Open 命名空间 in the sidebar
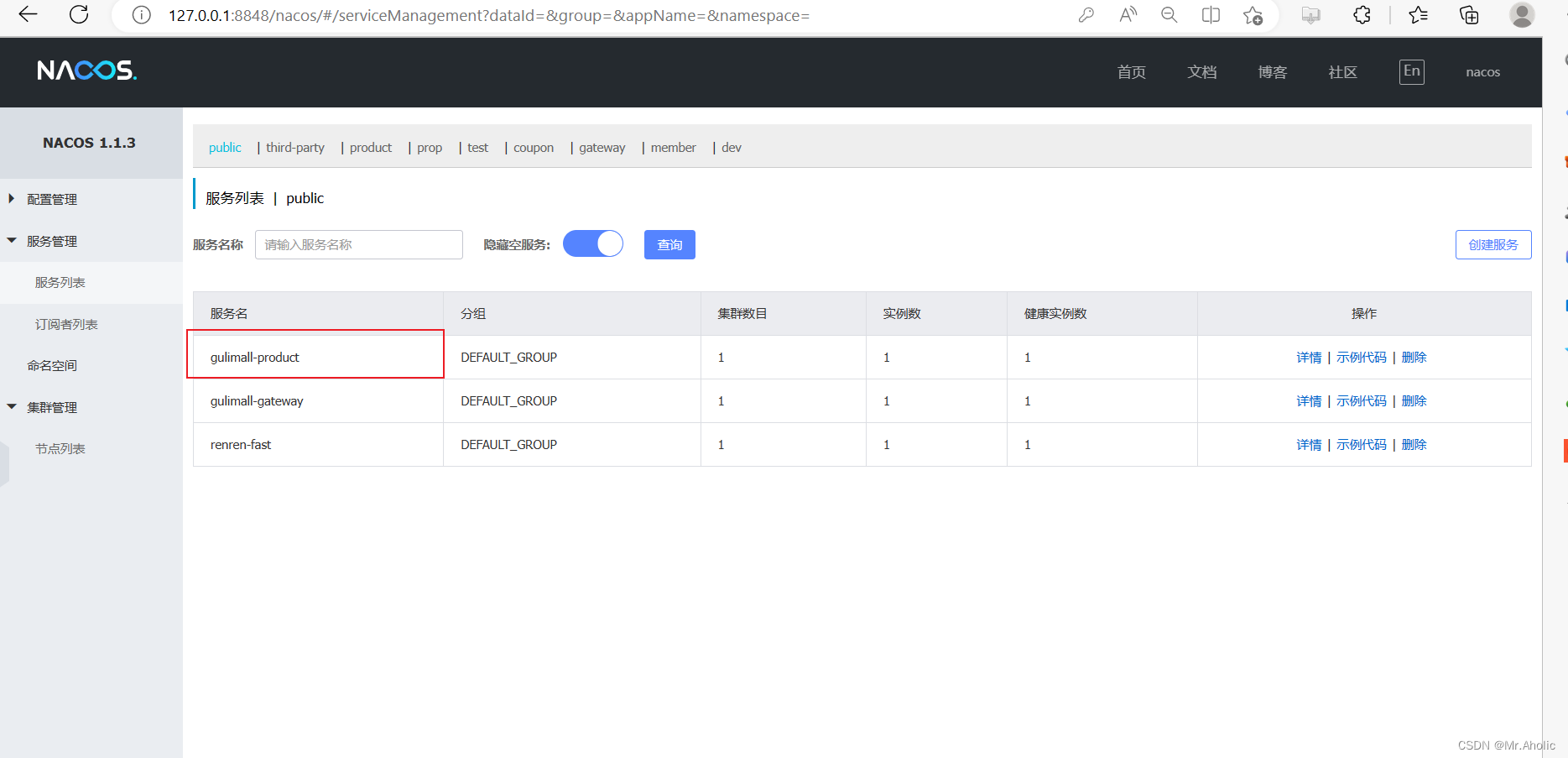 52,365
